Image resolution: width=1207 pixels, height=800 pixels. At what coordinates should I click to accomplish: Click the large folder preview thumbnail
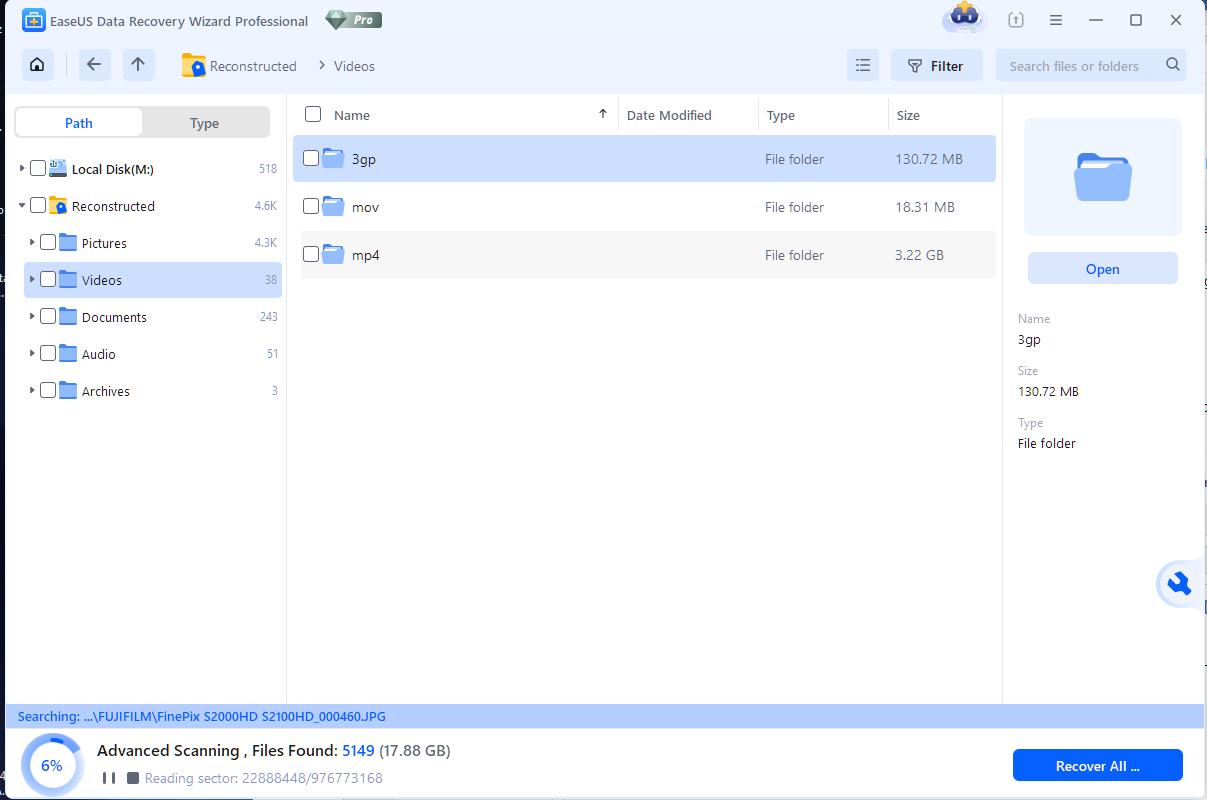coord(1103,177)
